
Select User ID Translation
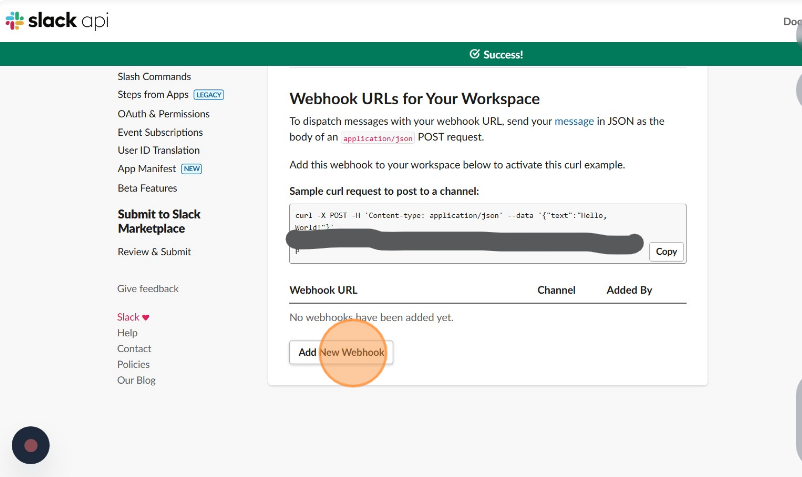[x=158, y=151]
